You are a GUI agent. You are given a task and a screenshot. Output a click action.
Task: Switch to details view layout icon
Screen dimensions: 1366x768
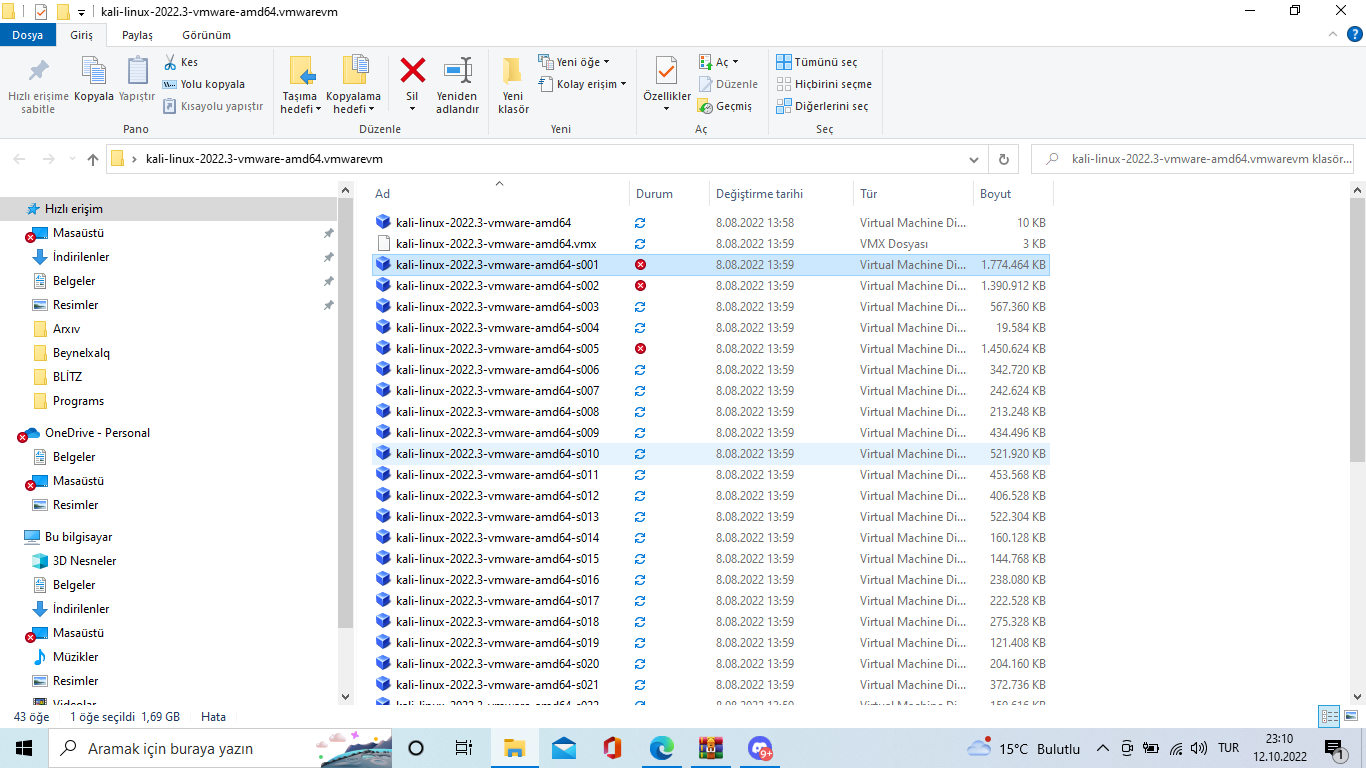[1329, 717]
